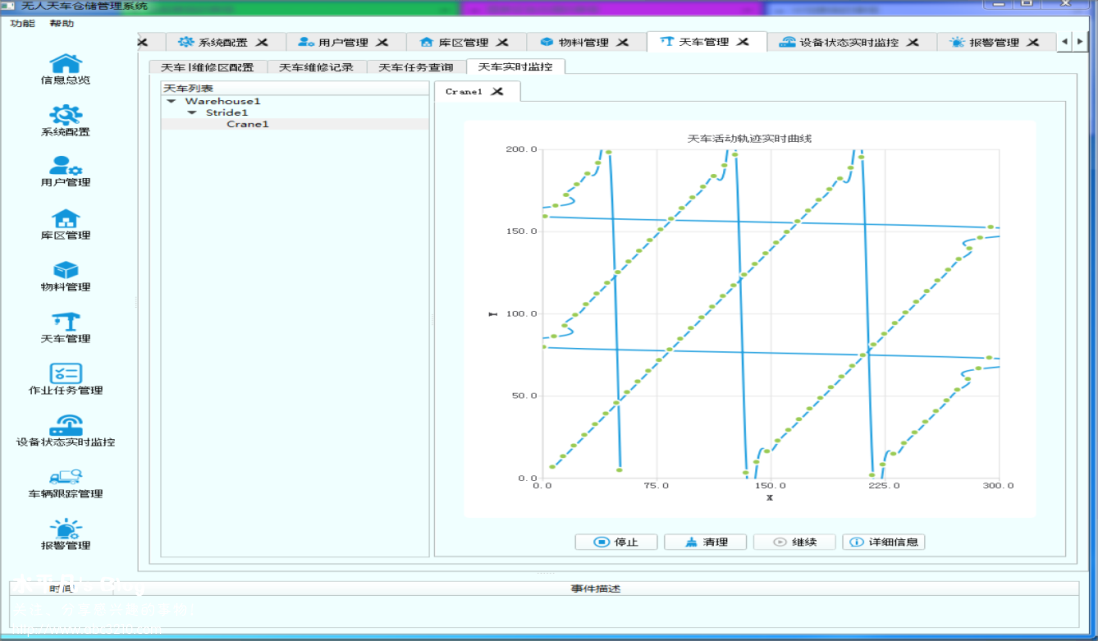The width and height of the screenshot is (1098, 641).
Task: Click the 系统配置 gear icon in sidebar
Action: click(66, 115)
